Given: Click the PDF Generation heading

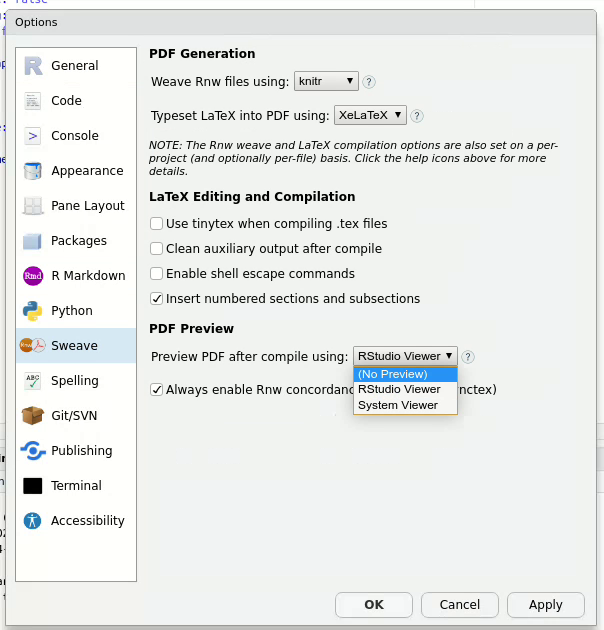Looking at the screenshot, I should coord(202,53).
